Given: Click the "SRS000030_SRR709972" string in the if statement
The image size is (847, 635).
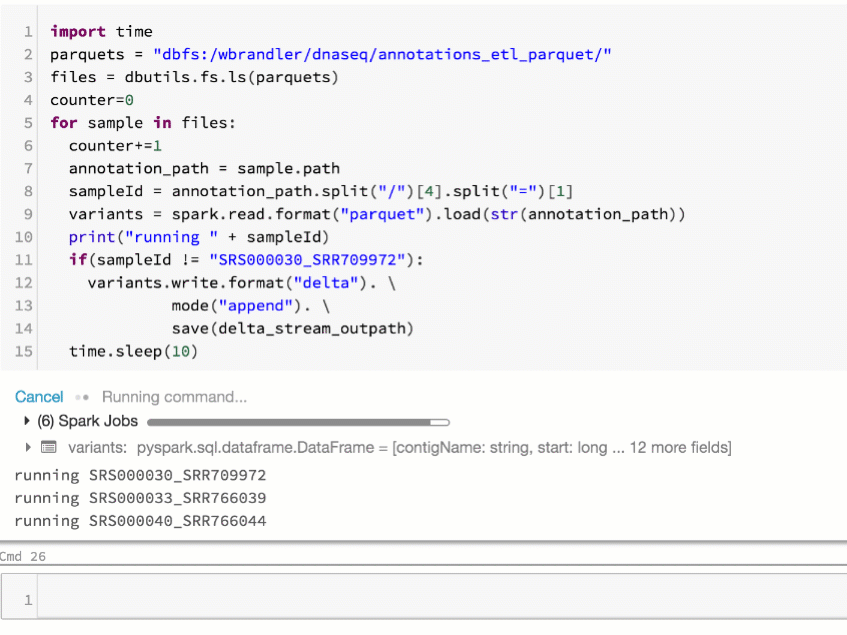Looking at the screenshot, I should pyautogui.click(x=307, y=260).
